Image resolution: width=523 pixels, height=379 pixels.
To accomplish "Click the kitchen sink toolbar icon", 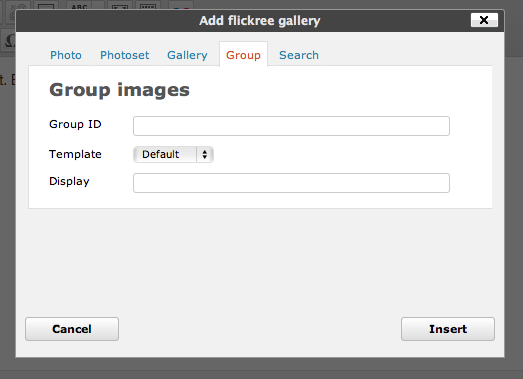I will (x=148, y=6).
